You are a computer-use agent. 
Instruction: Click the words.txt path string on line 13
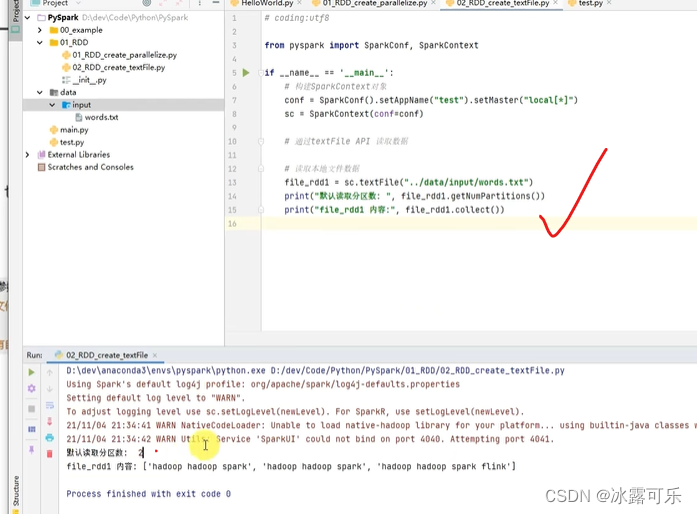pos(466,183)
